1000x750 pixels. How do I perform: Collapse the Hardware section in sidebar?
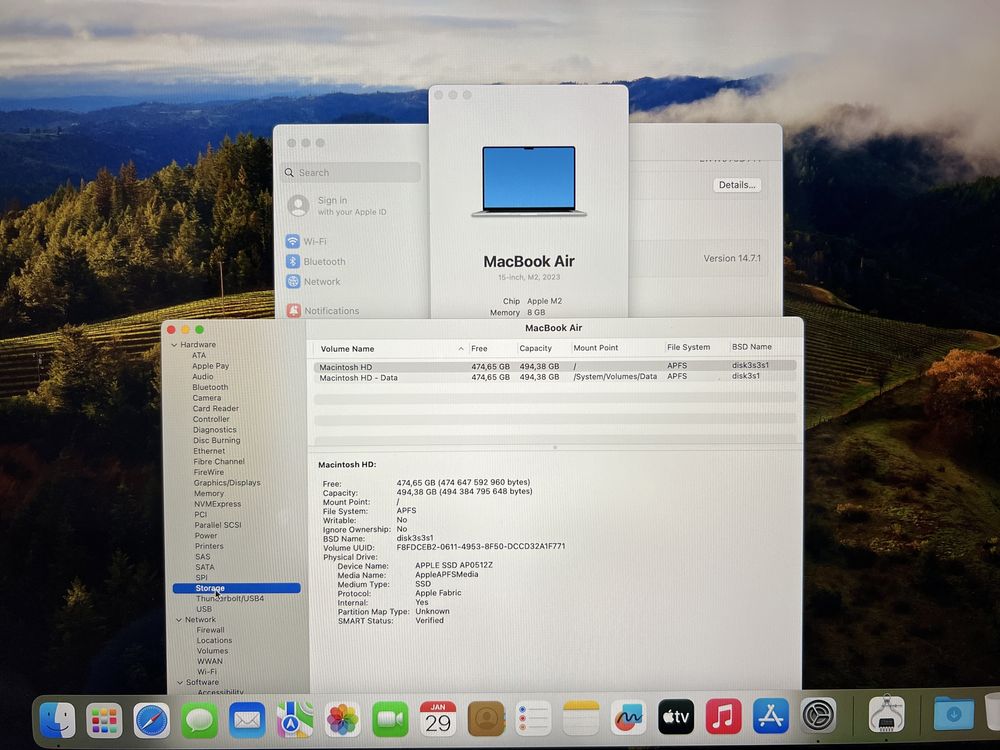pyautogui.click(x=174, y=345)
